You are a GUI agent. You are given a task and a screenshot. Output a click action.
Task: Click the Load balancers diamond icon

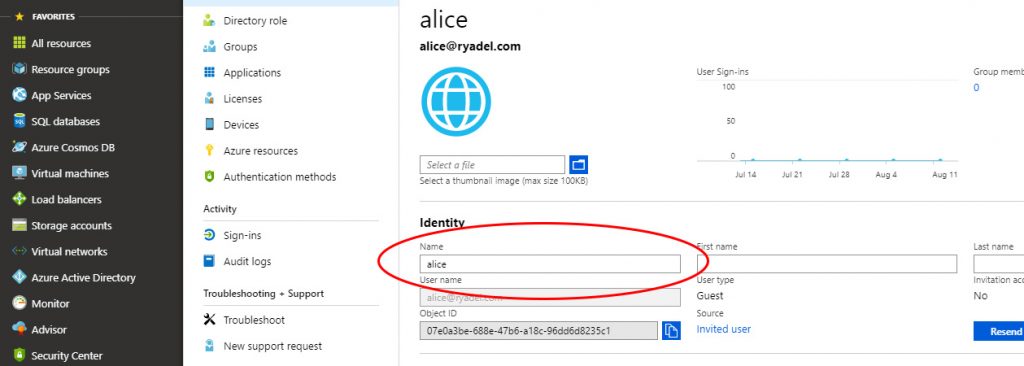(x=20, y=199)
